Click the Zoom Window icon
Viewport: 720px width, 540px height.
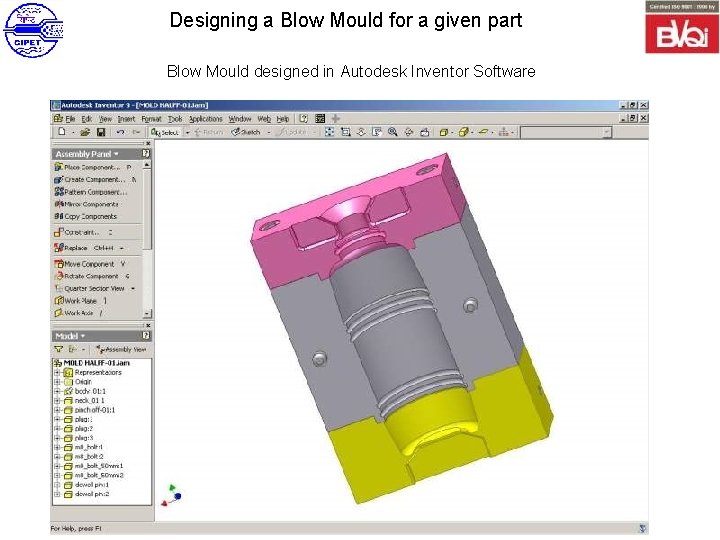coord(345,132)
